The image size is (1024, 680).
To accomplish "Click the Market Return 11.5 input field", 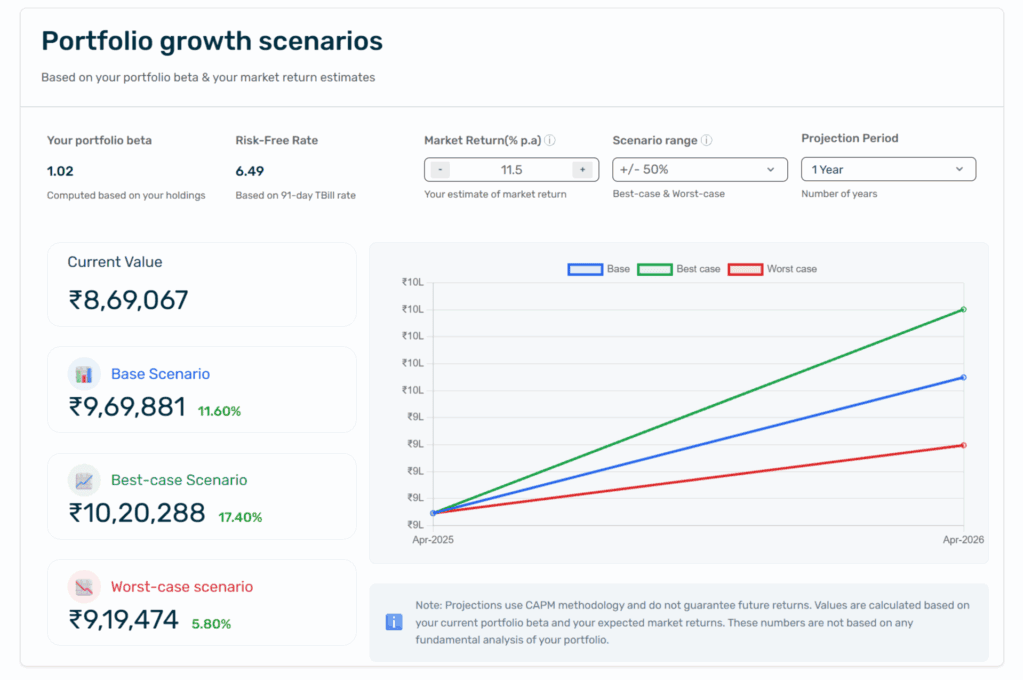I will pyautogui.click(x=511, y=170).
